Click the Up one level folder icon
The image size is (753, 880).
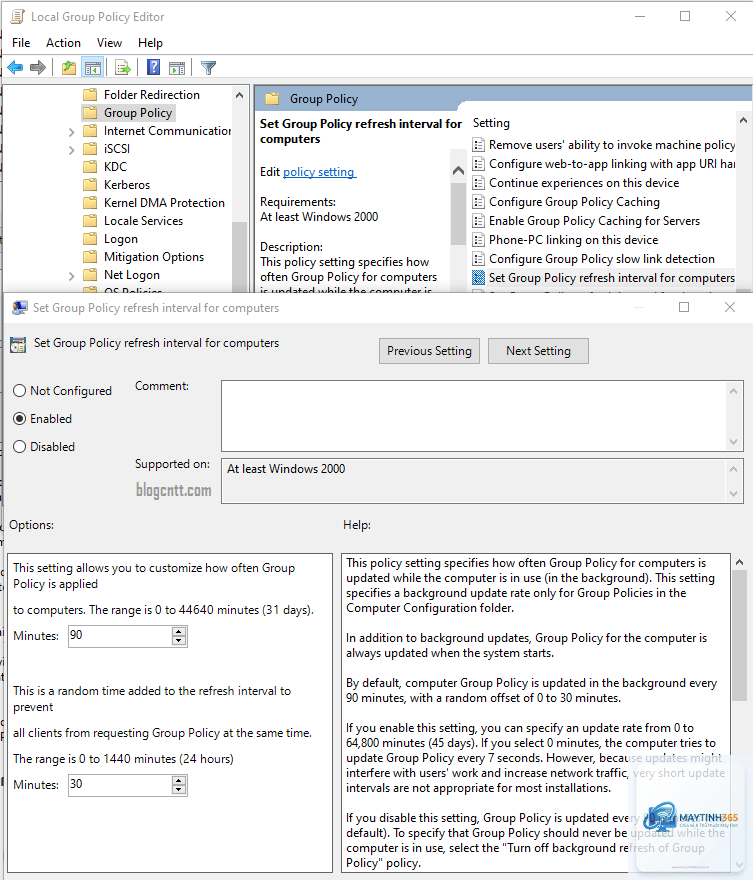pos(68,68)
